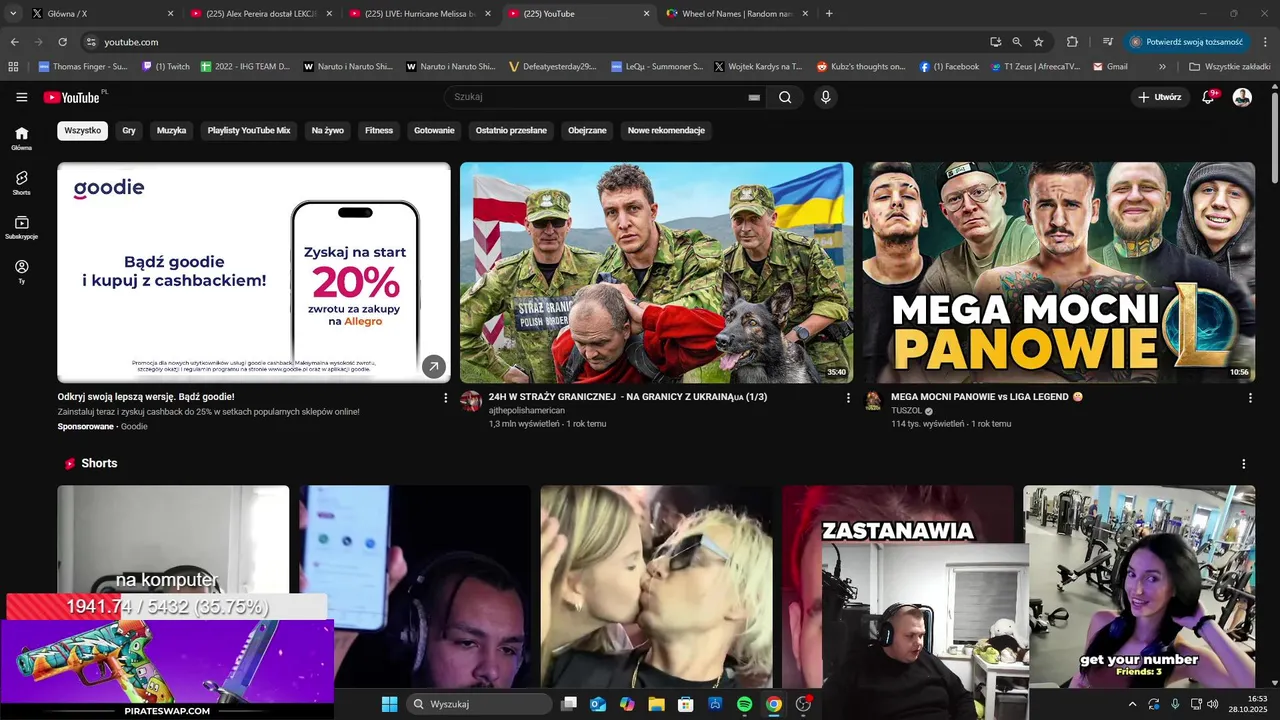This screenshot has height=720, width=1280.
Task: Open the Gmail bookmark
Action: click(1110, 67)
